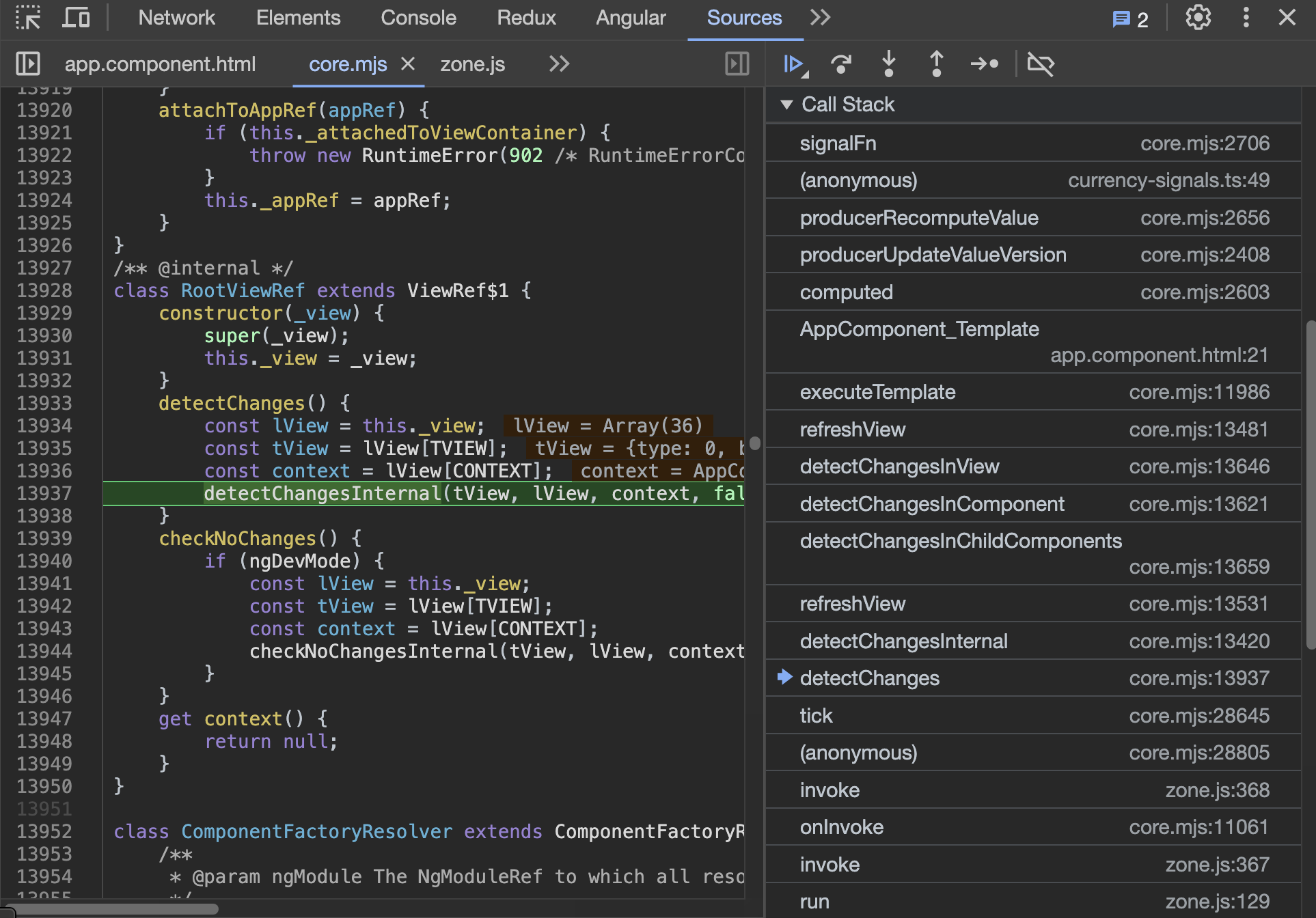Switch to the Console tab

point(418,18)
